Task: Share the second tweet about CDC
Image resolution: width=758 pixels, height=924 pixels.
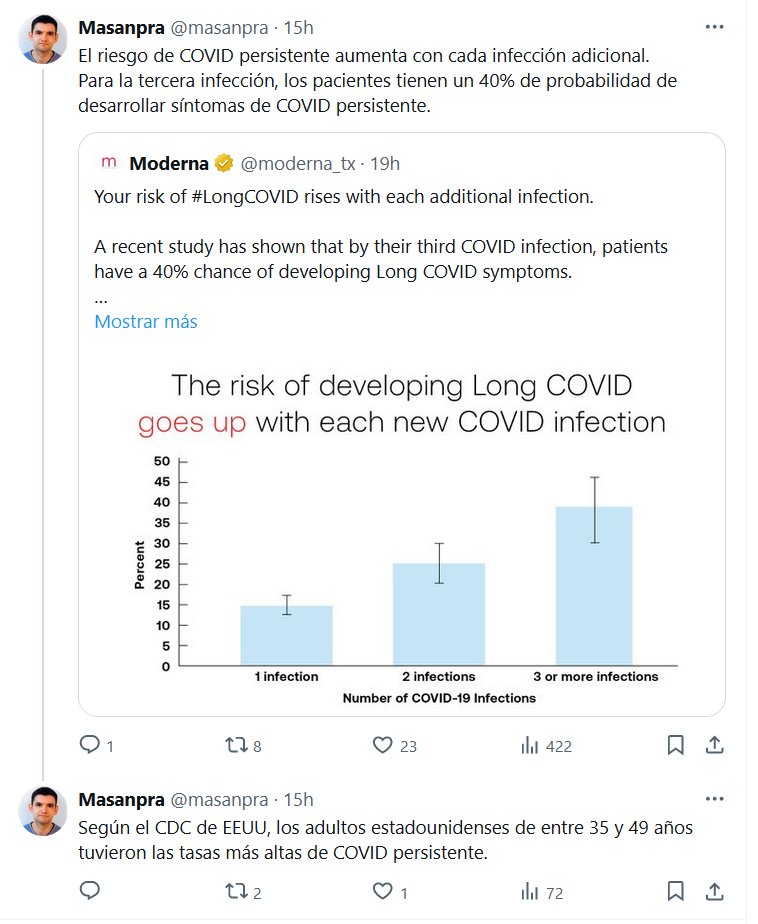Action: coord(715,890)
